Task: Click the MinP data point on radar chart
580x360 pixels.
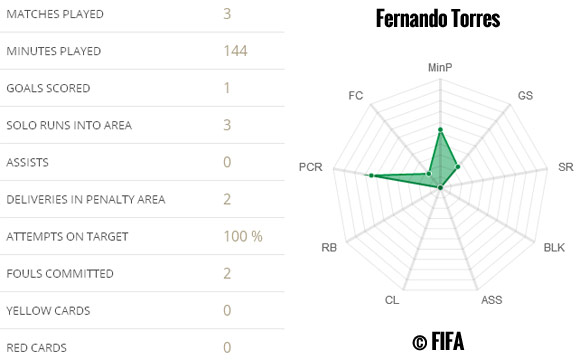Action: (x=440, y=129)
